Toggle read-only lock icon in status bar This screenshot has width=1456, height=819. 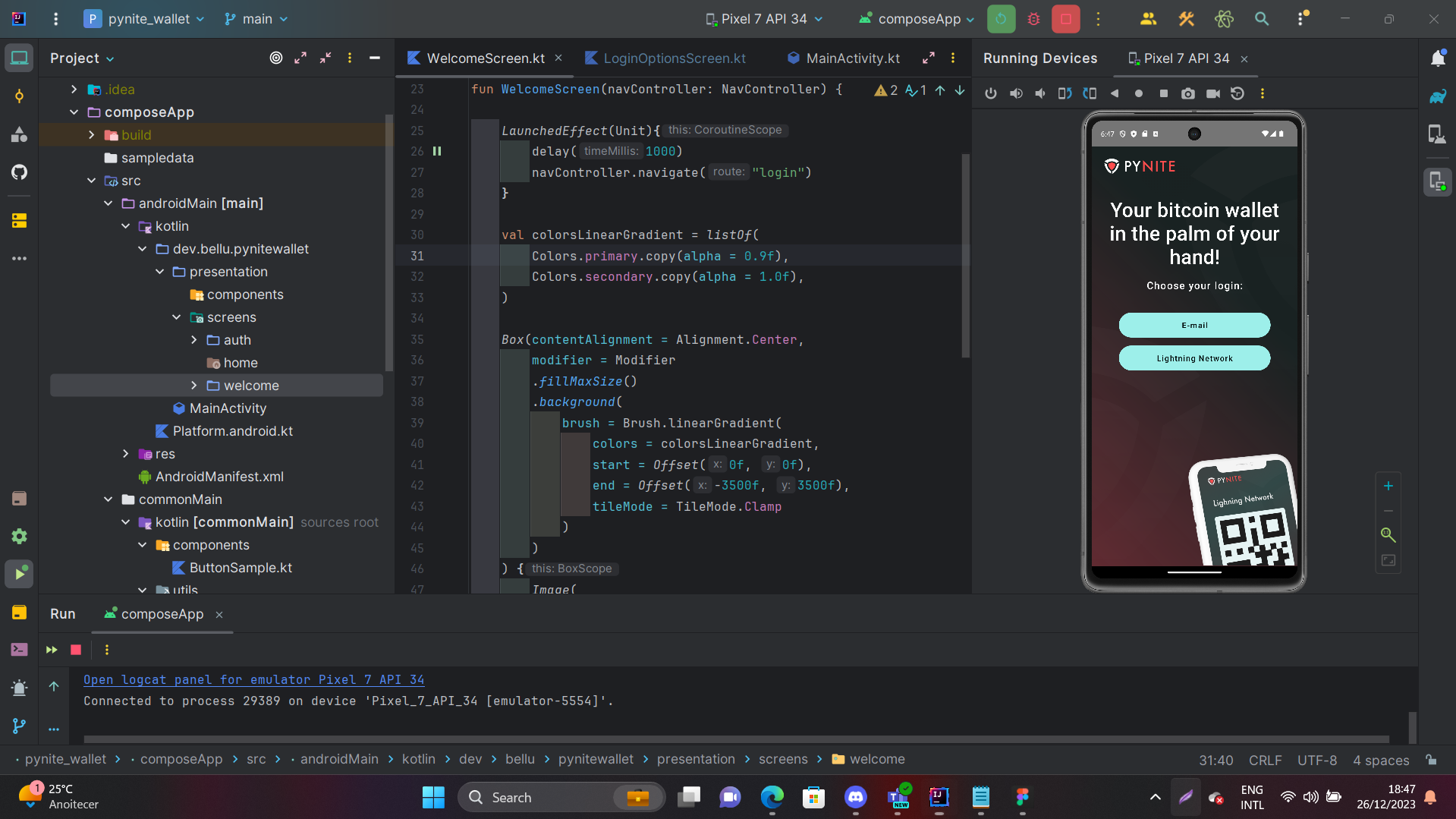(1431, 760)
